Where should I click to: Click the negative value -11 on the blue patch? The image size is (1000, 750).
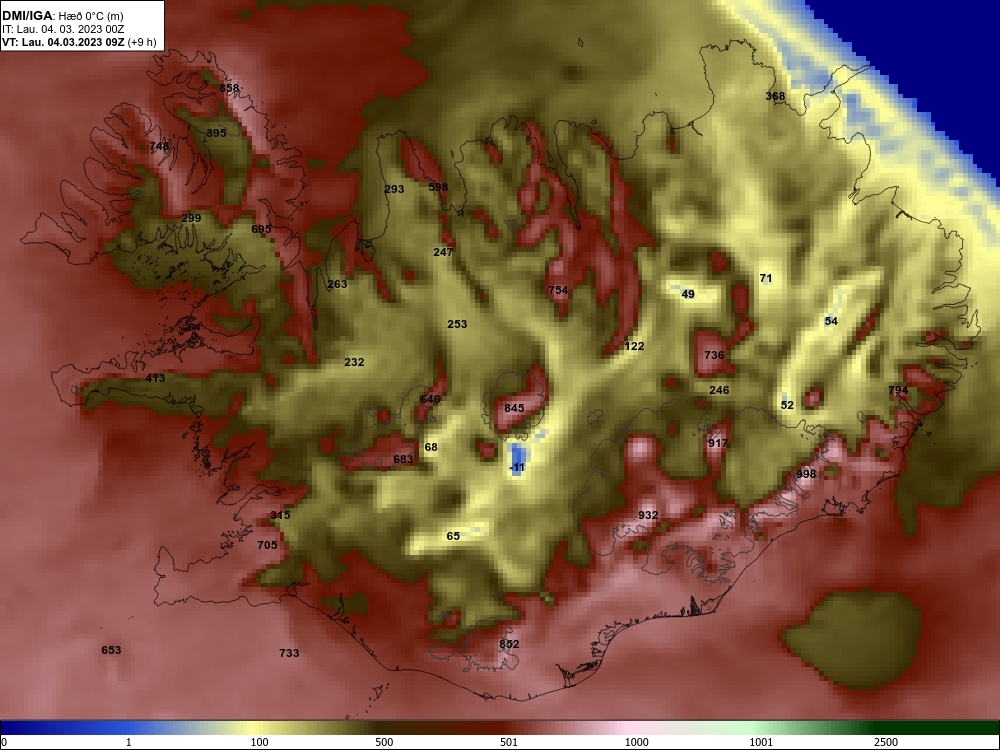517,467
